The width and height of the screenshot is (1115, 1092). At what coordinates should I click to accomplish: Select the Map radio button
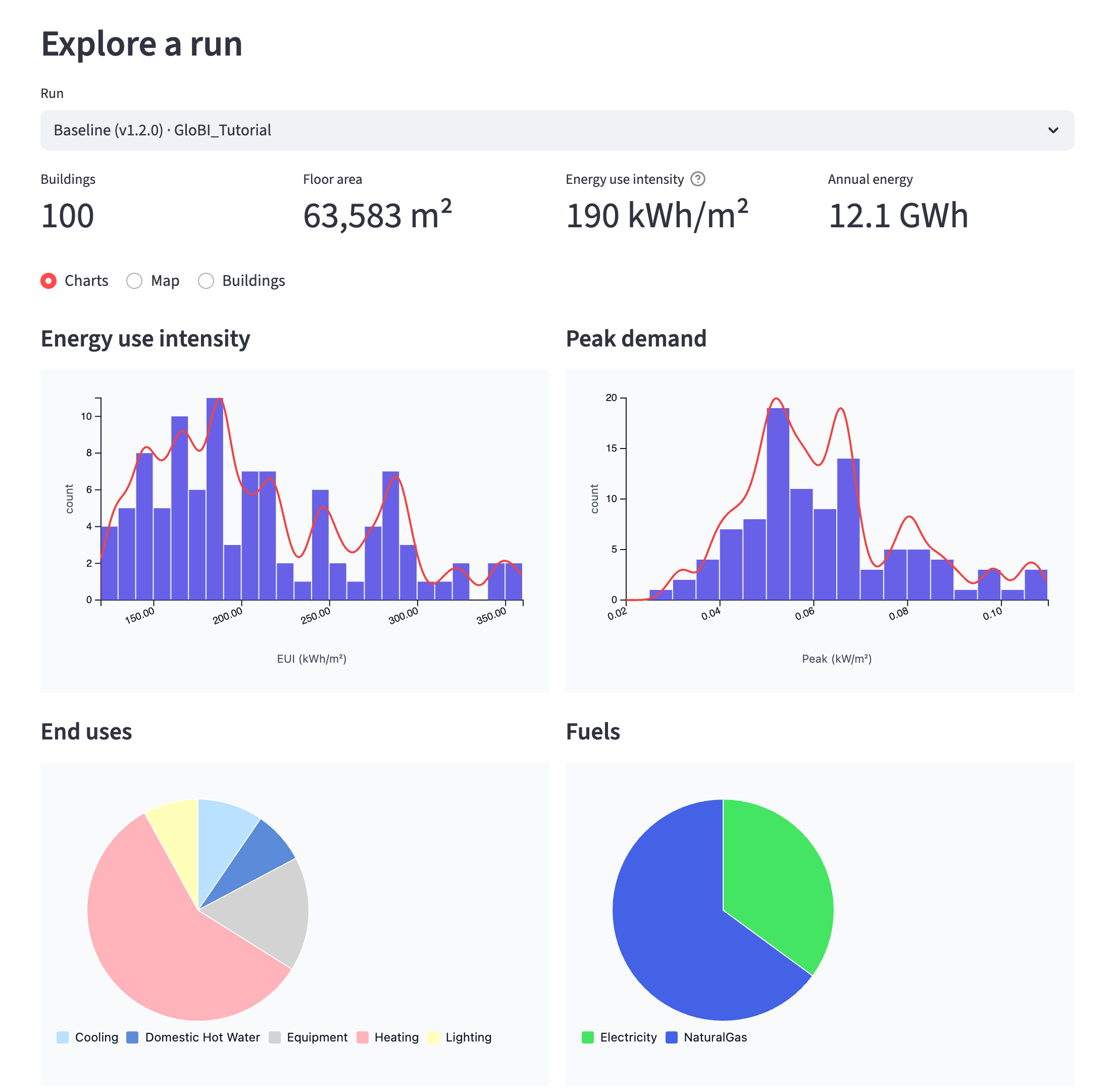tap(134, 280)
